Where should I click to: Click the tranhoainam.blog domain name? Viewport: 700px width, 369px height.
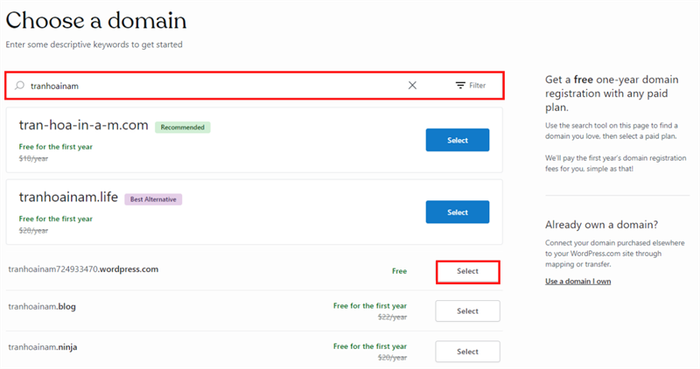(x=42, y=307)
